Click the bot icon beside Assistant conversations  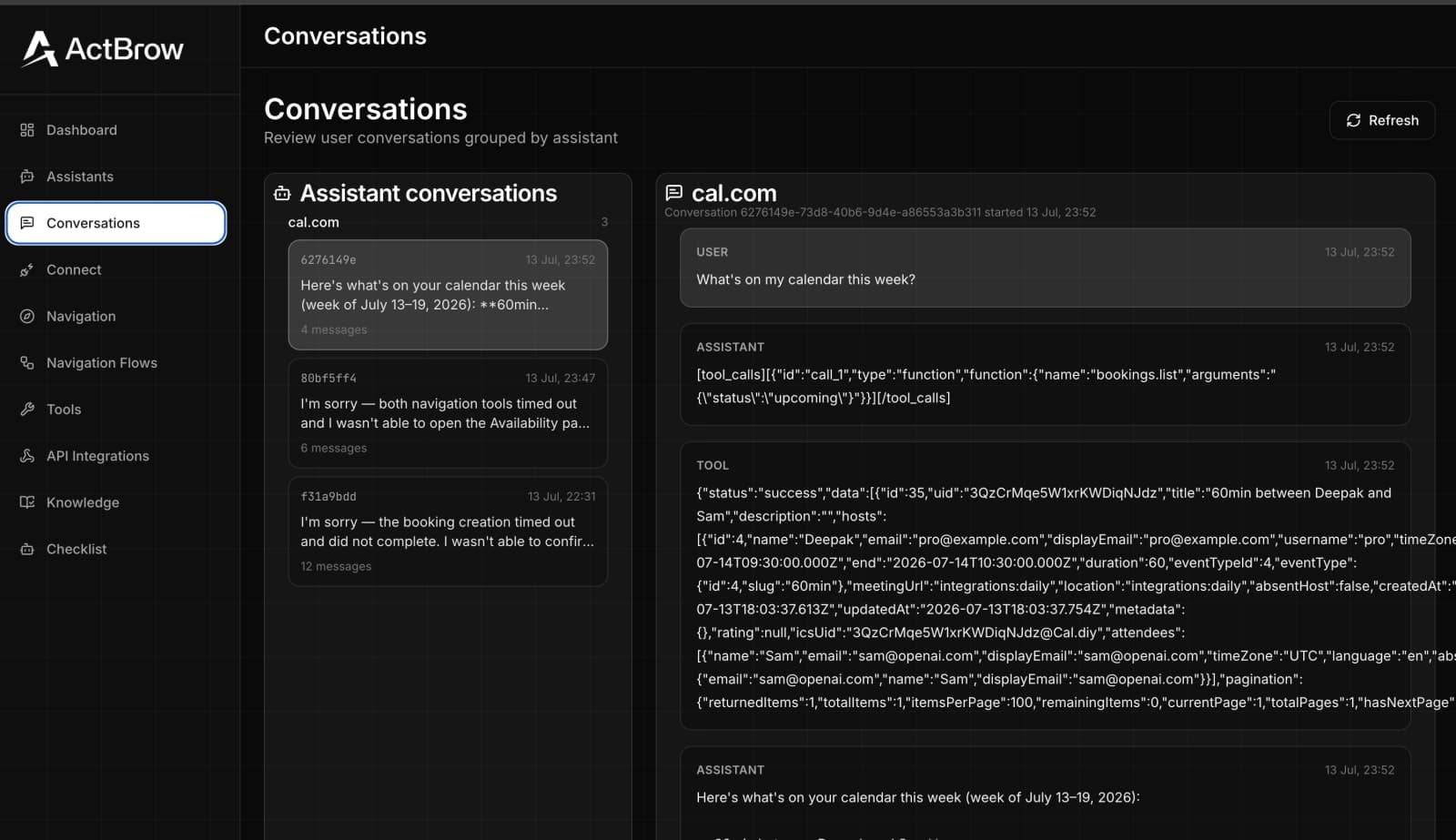282,193
